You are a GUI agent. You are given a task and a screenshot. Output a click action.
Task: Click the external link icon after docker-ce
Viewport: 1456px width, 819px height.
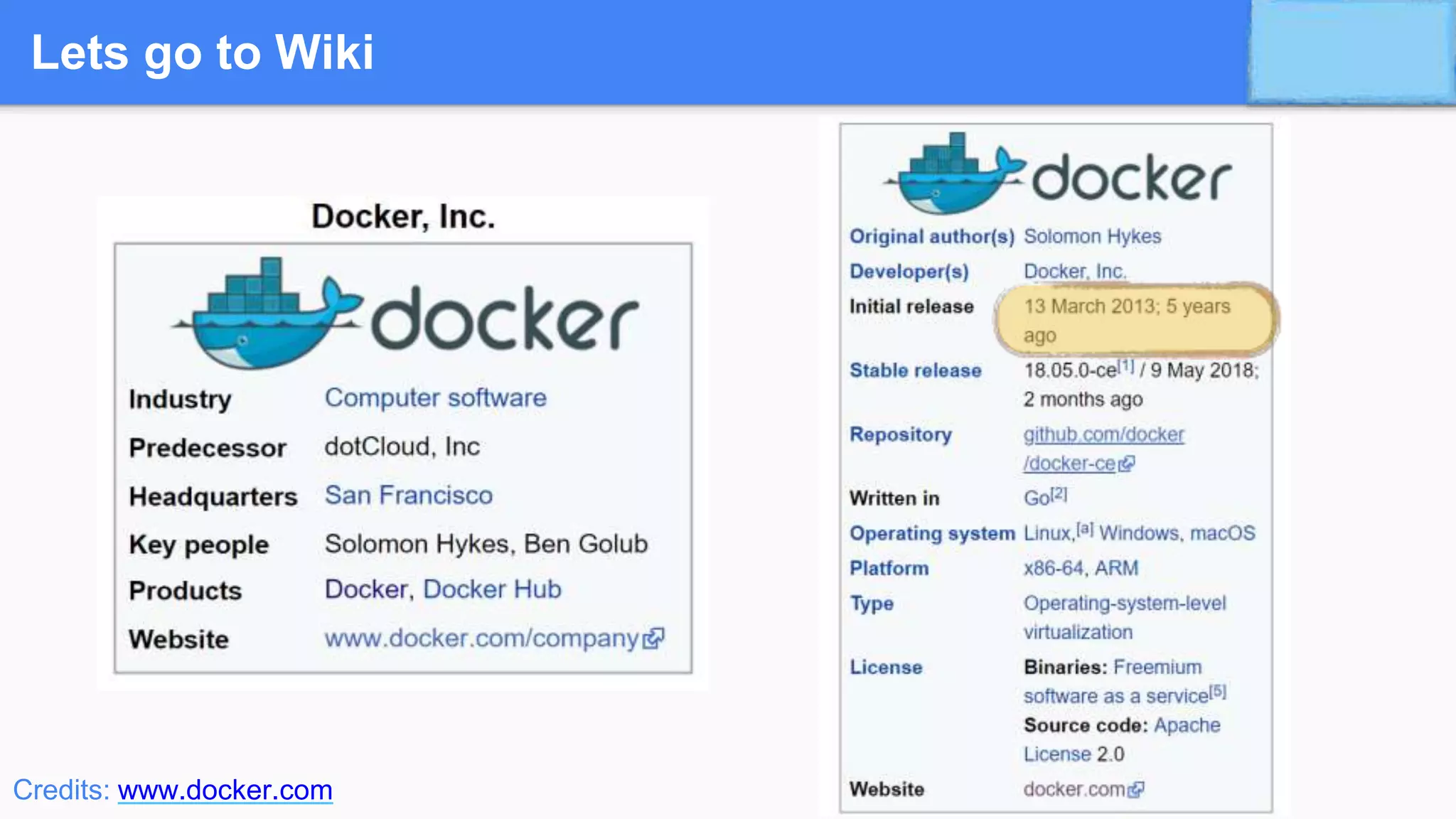[x=1127, y=464]
